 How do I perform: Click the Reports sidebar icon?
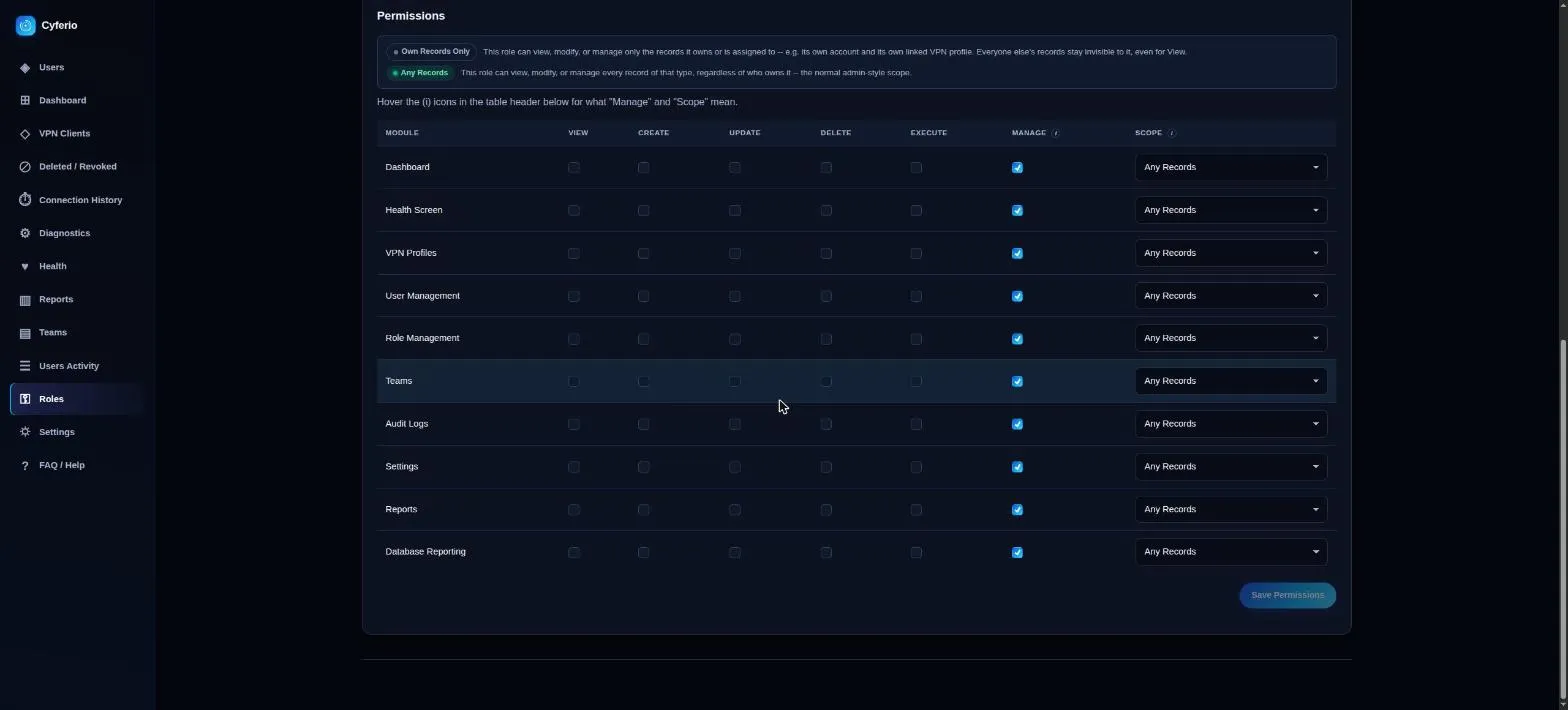pyautogui.click(x=25, y=299)
